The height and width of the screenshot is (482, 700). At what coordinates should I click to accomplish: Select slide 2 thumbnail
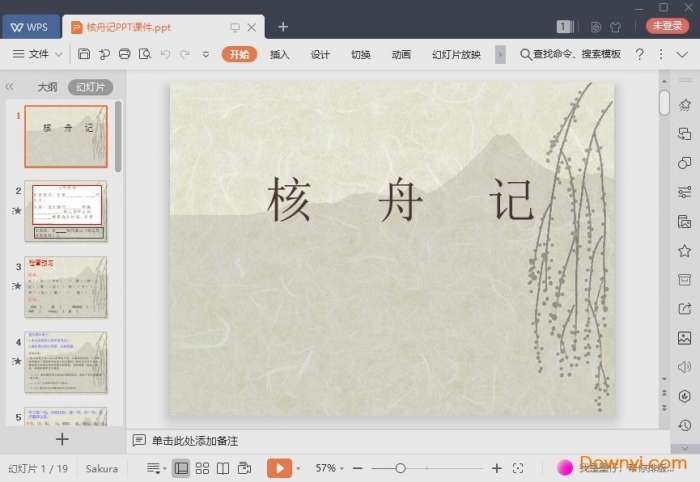(x=66, y=211)
